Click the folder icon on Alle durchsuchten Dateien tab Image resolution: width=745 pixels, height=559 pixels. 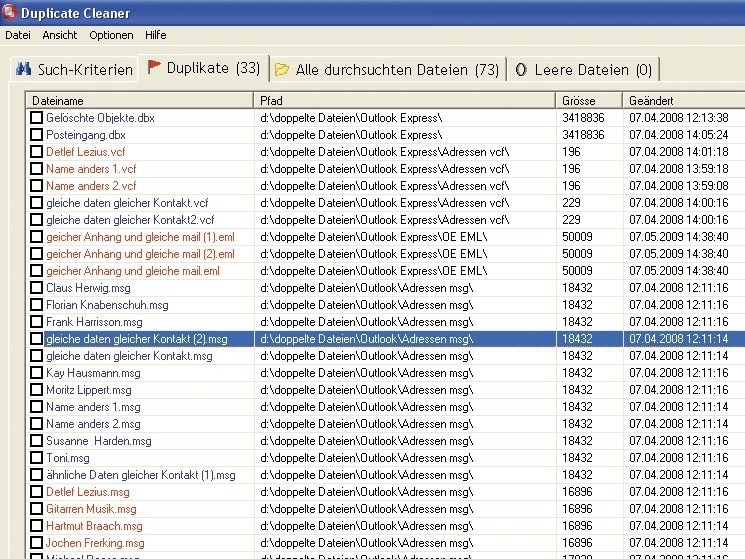[282, 70]
